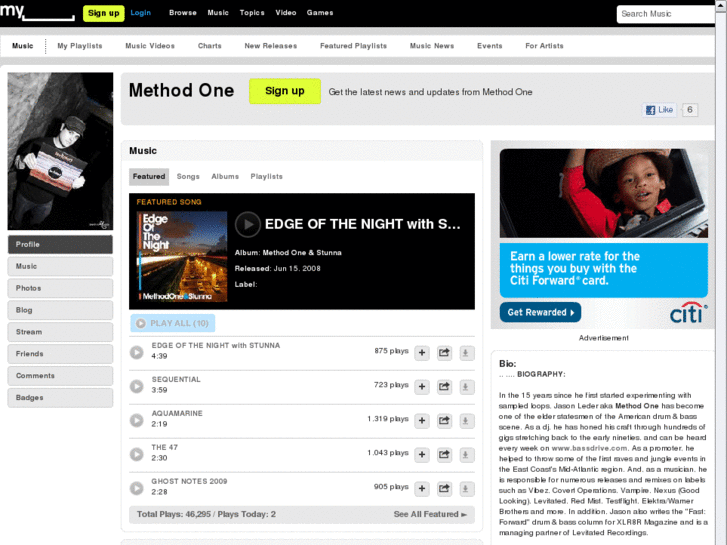
Task: Open Topics in the top navigation
Action: click(x=252, y=13)
